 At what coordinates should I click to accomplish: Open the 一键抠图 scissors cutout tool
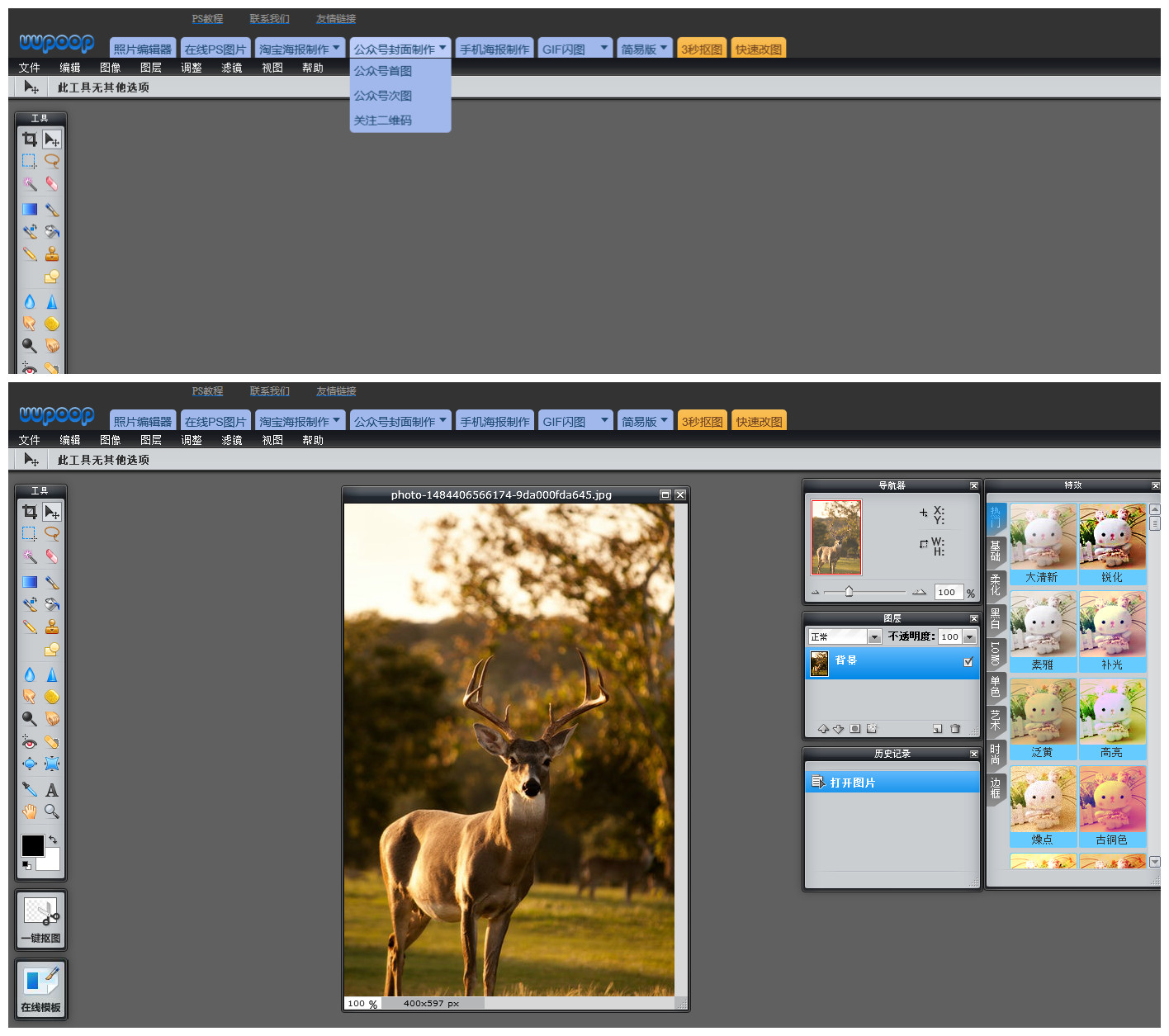pyautogui.click(x=40, y=920)
